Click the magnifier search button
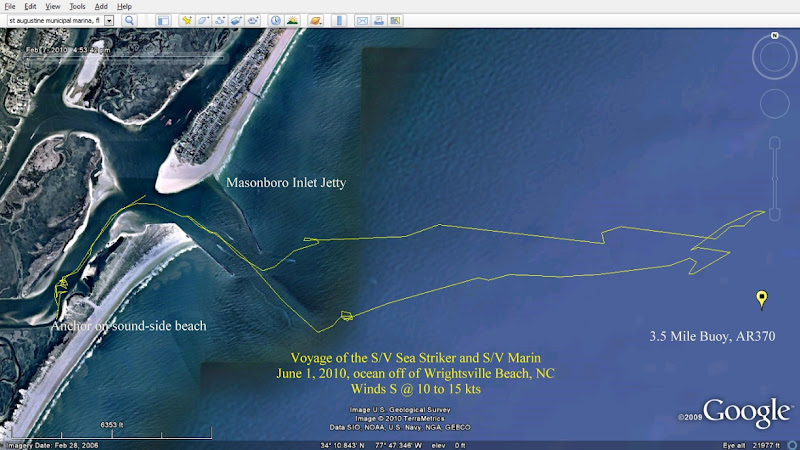This screenshot has height=450, width=800. pos(130,20)
